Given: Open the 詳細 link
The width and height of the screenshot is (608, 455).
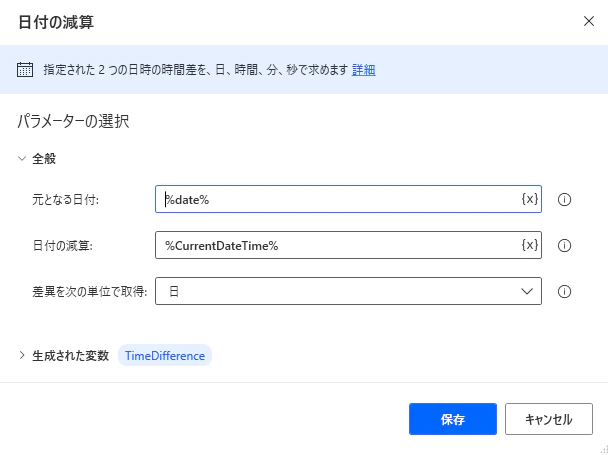Looking at the screenshot, I should point(364,70).
